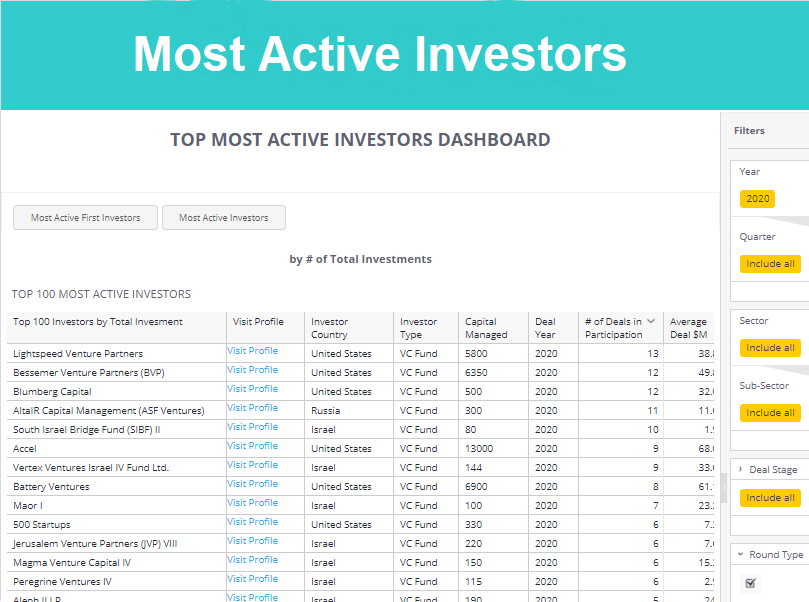Open Visit Profile link for Accel
809x602 pixels.
tap(252, 446)
